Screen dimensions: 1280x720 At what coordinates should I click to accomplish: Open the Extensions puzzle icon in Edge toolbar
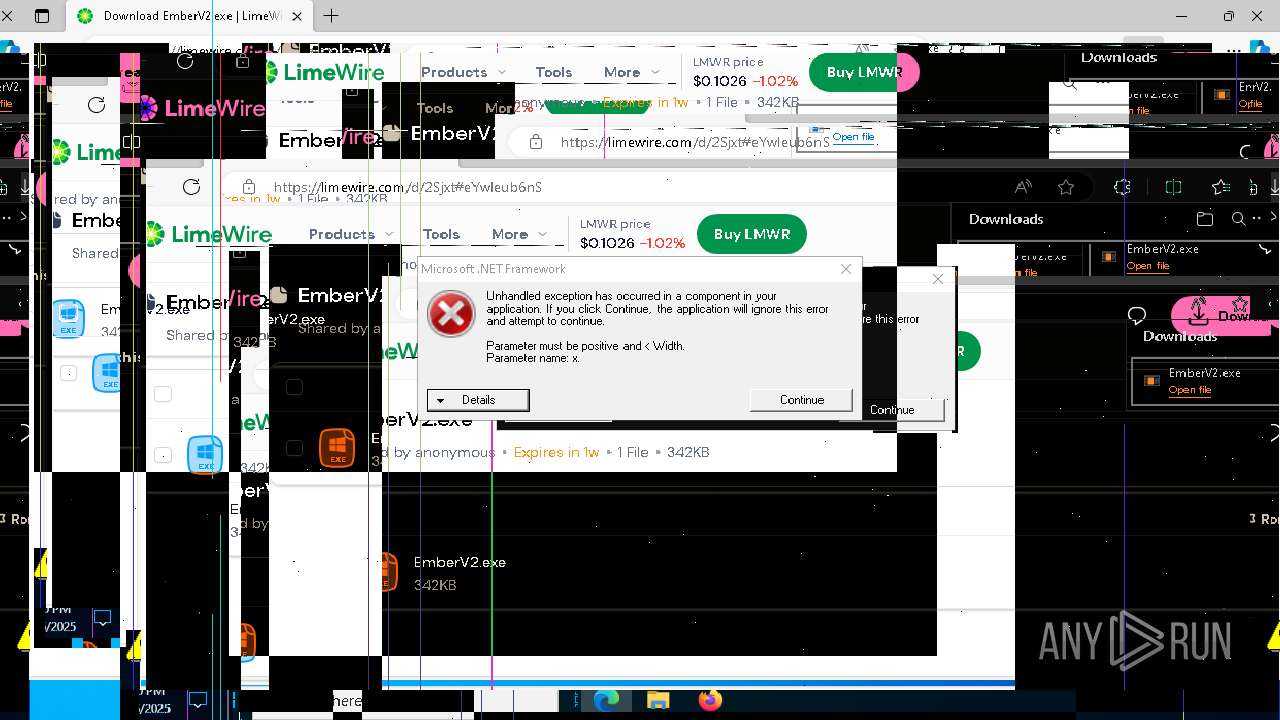1122,187
